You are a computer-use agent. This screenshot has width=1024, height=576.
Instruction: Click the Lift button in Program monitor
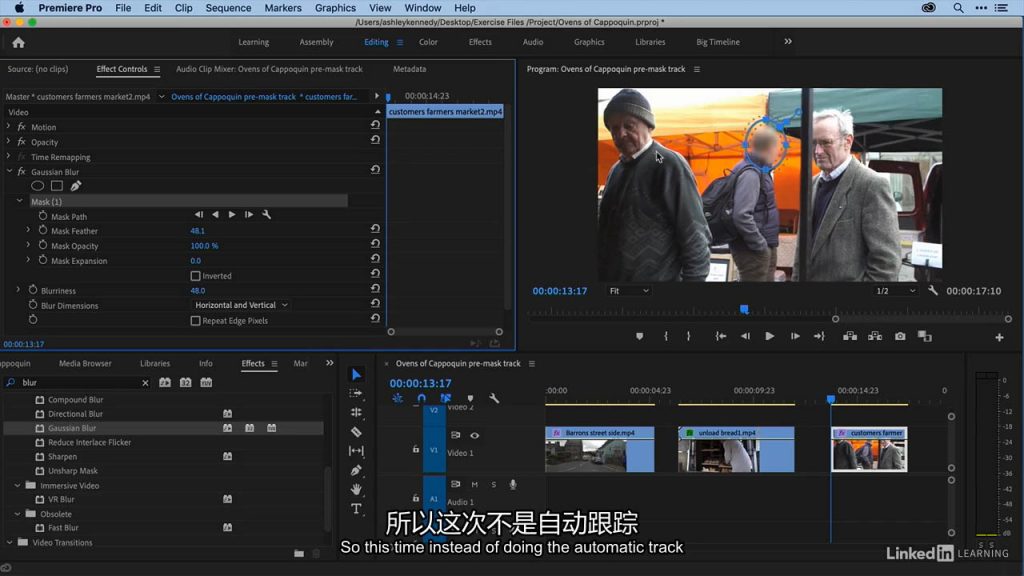850,336
